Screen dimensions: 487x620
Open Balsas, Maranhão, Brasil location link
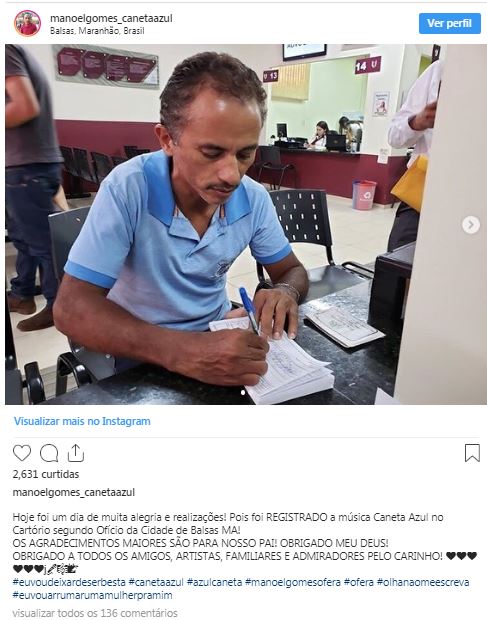pyautogui.click(x=97, y=31)
